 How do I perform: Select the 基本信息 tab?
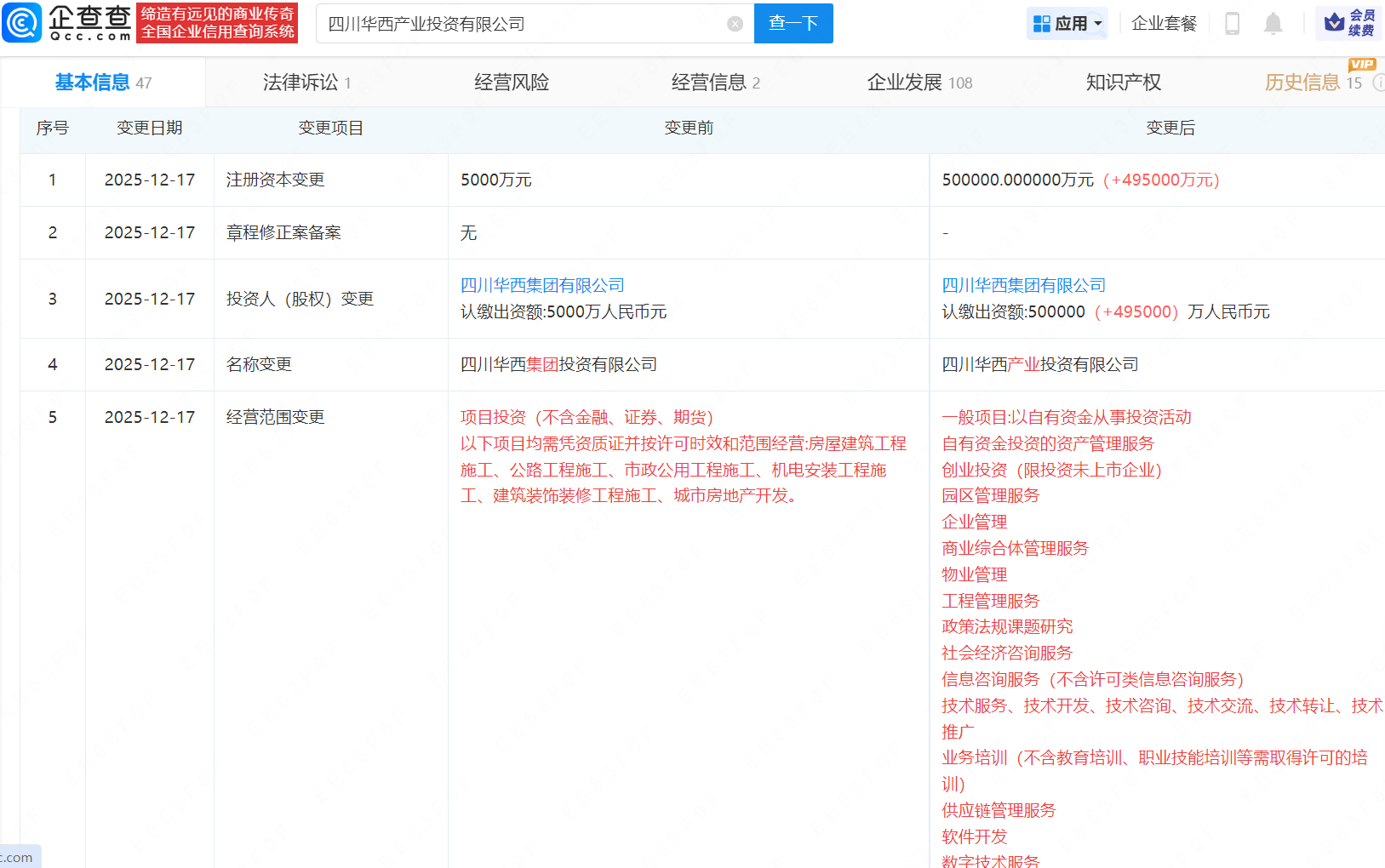tap(102, 83)
